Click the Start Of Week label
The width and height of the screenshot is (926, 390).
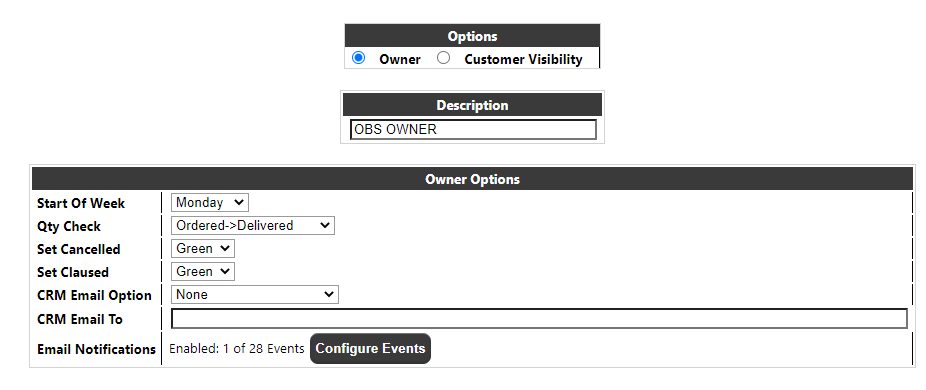[x=81, y=203]
